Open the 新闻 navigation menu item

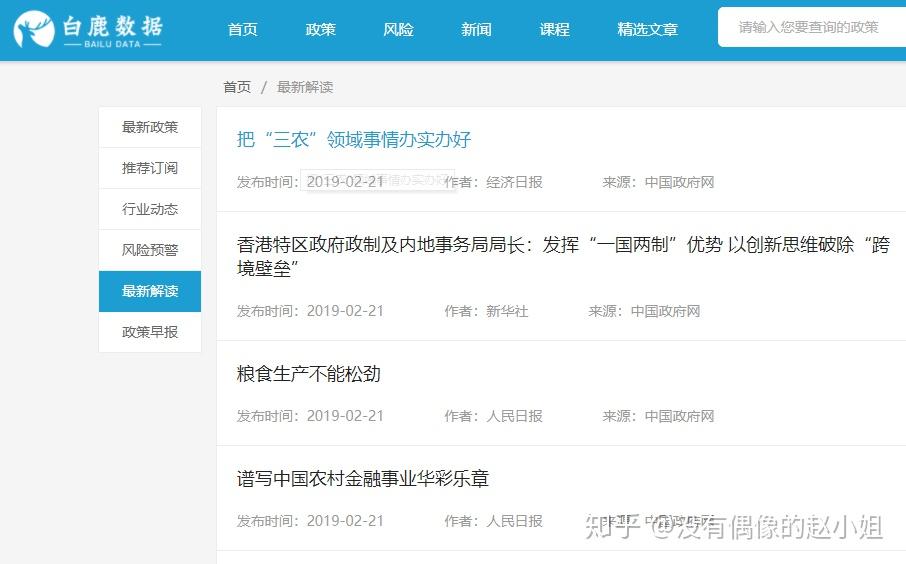[477, 29]
